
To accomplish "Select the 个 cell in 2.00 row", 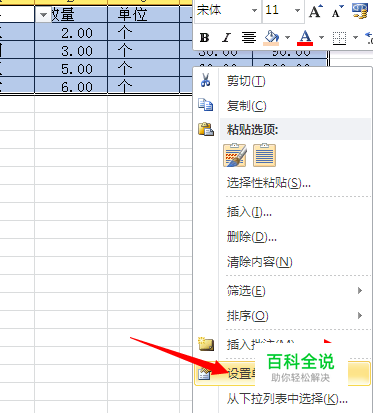I will coord(143,32).
